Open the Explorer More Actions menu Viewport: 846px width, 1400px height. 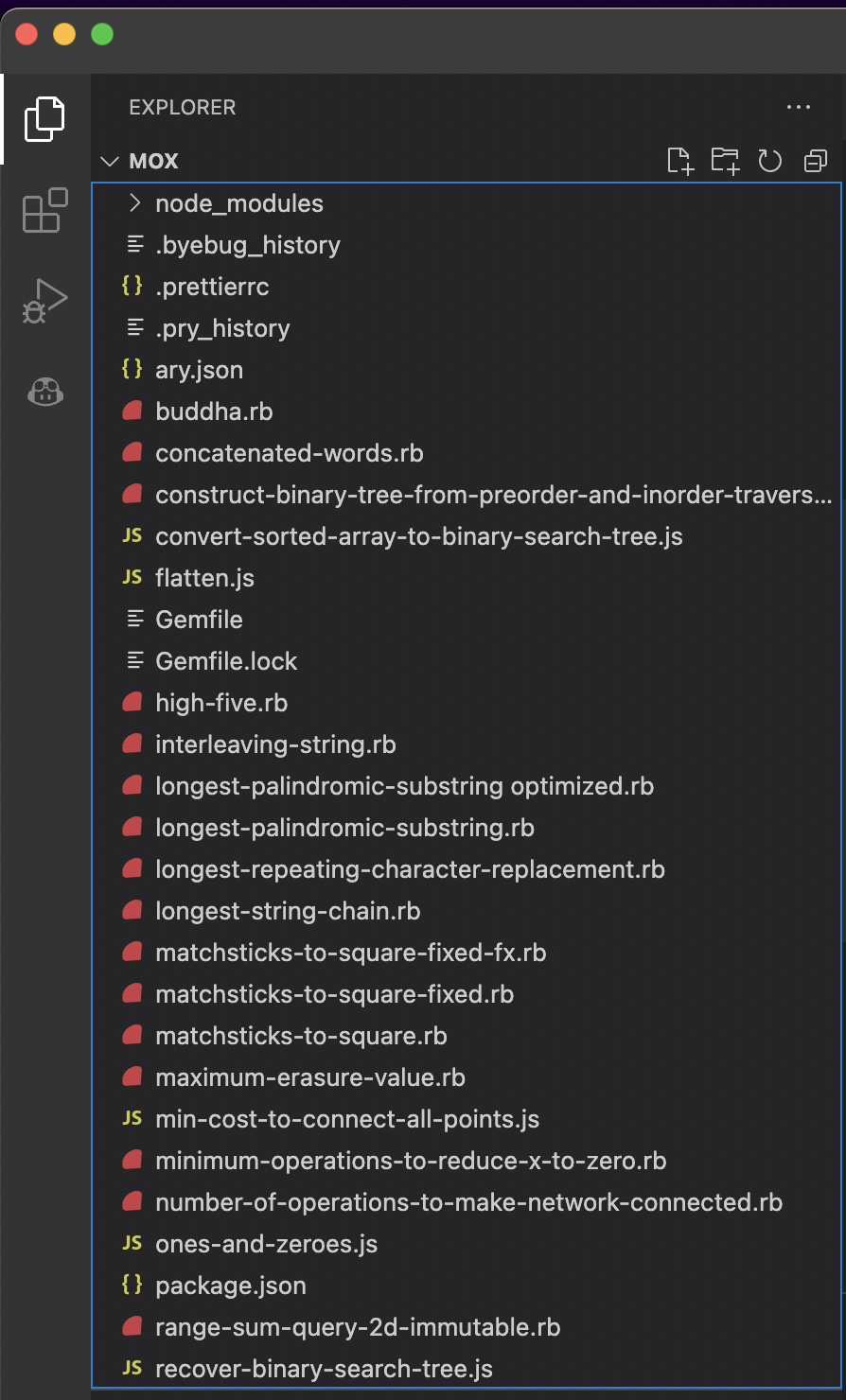798,107
